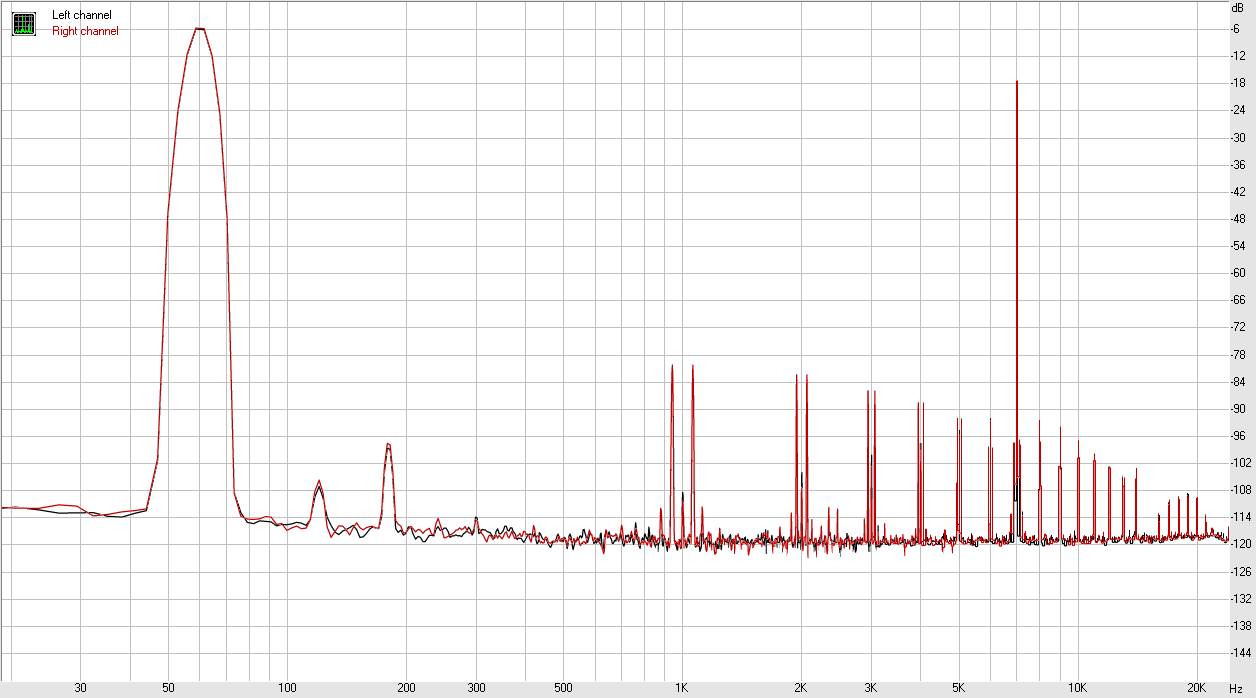Select the "Right channel" legend label
Image resolution: width=1256 pixels, height=698 pixels.
[x=85, y=31]
